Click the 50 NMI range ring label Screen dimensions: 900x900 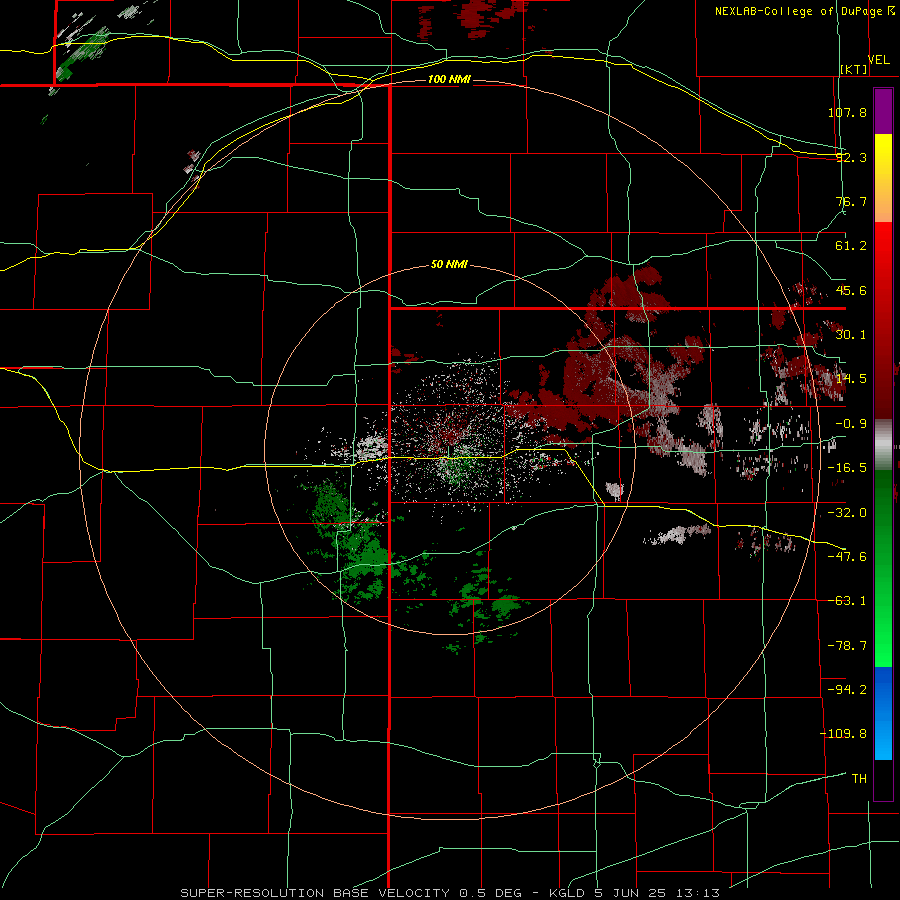click(x=449, y=265)
